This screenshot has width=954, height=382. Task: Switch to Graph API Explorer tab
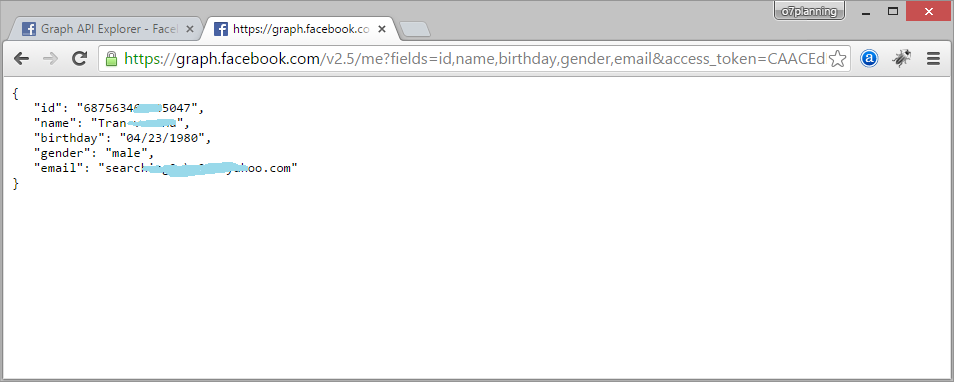[x=108, y=29]
